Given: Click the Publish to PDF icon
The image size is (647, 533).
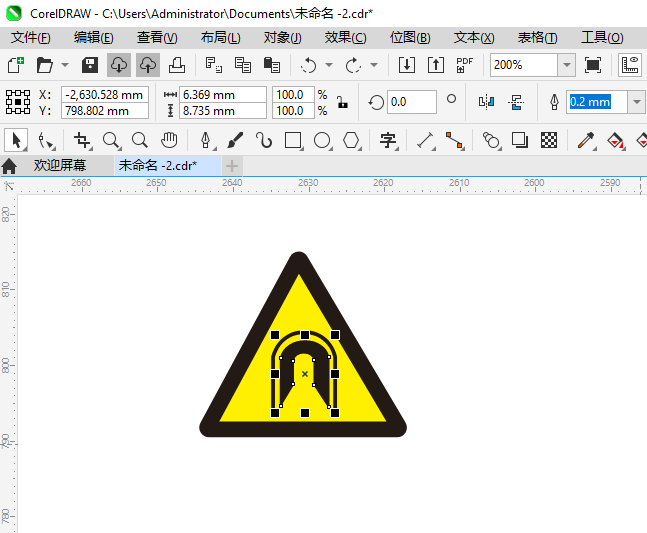Looking at the screenshot, I should coord(465,65).
